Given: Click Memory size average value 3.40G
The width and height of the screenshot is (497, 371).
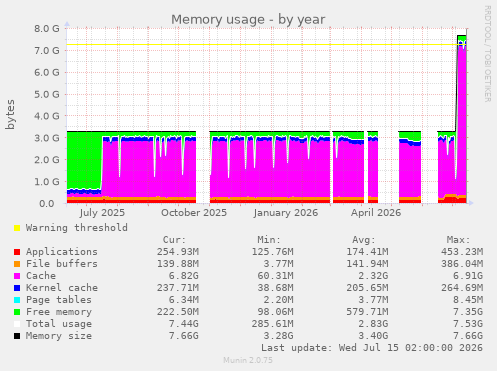Looking at the screenshot, I should pos(373,336).
